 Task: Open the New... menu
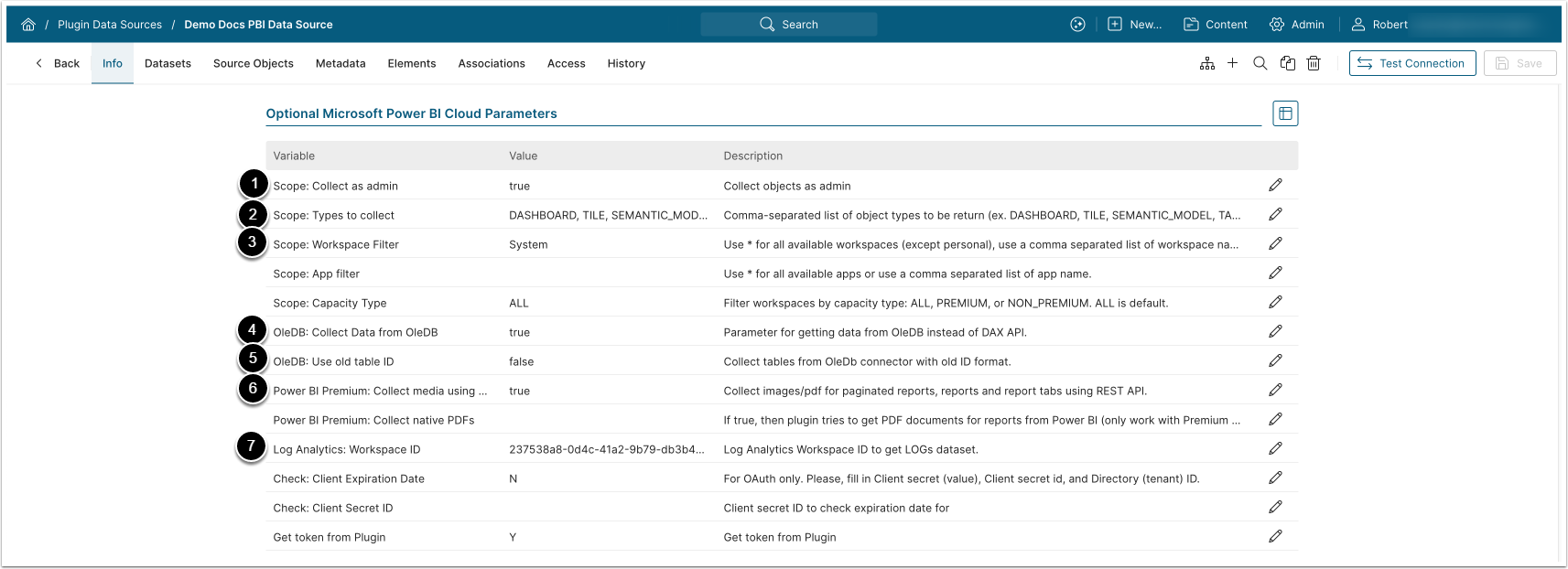point(1134,25)
